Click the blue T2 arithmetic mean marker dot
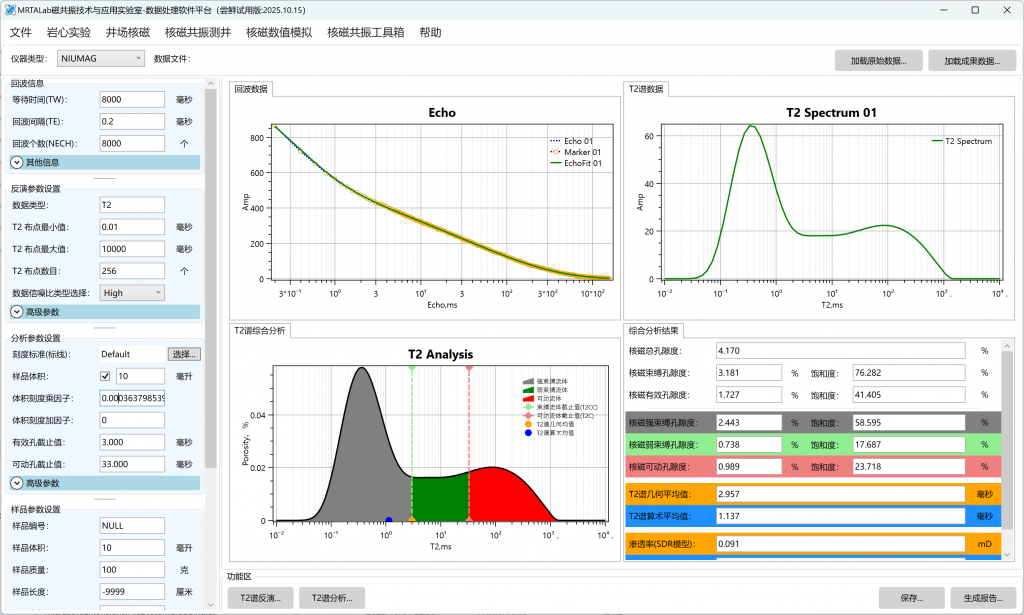This screenshot has width=1024, height=615. tap(388, 520)
